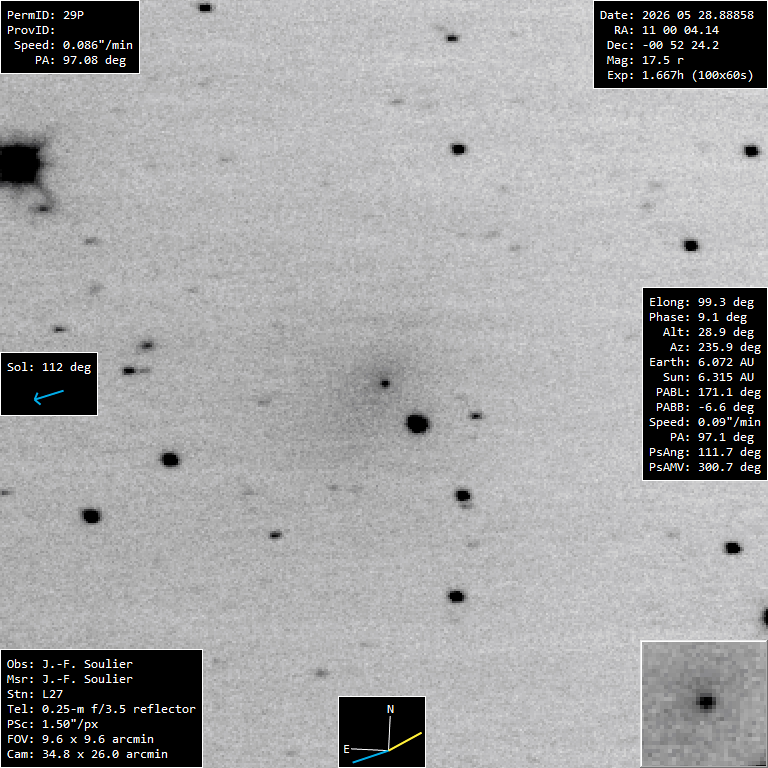Select the "PermID: 29P" text
The height and width of the screenshot is (768, 768).
pos(46,15)
